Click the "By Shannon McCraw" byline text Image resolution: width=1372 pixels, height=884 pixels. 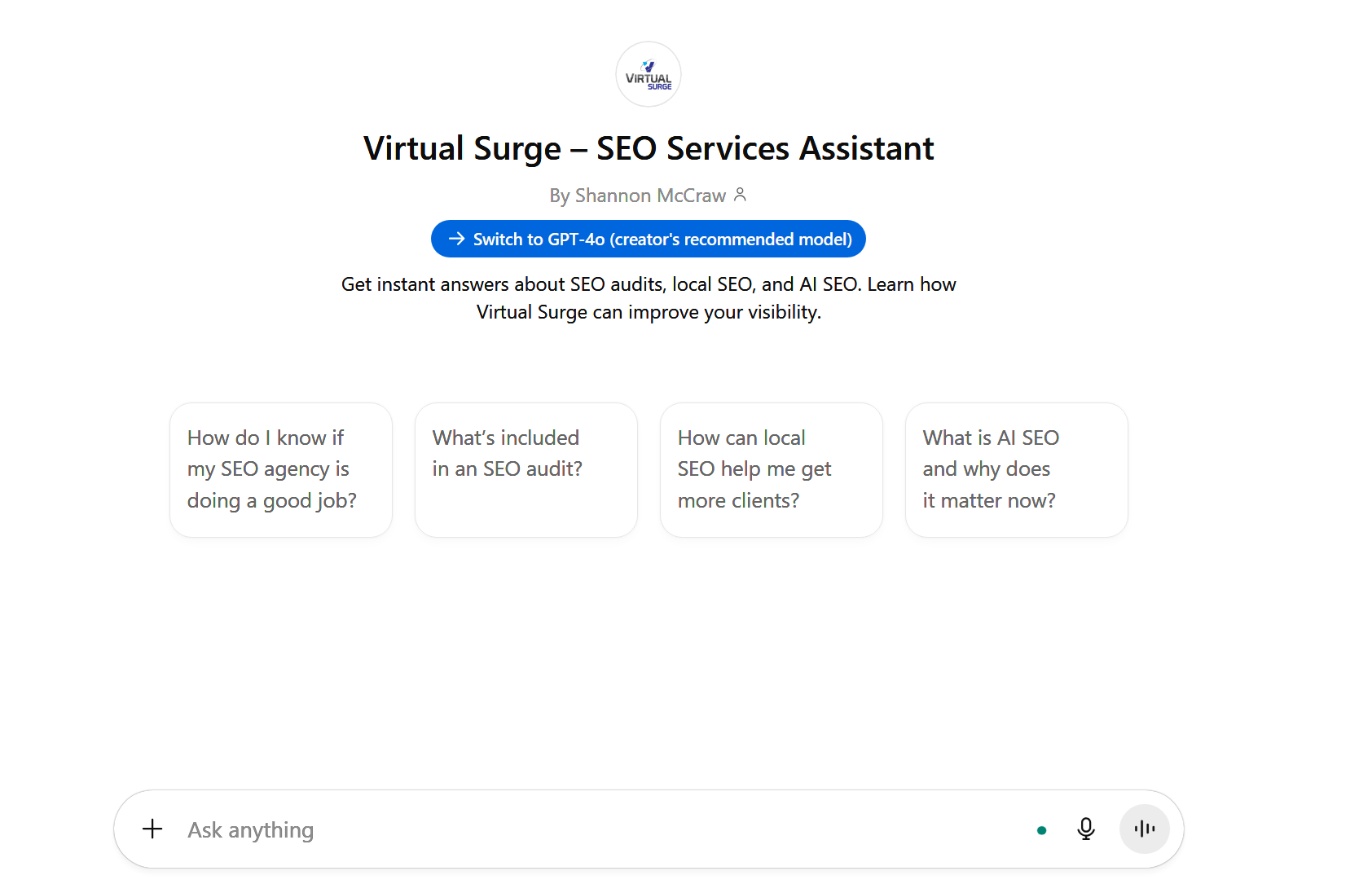tap(639, 195)
